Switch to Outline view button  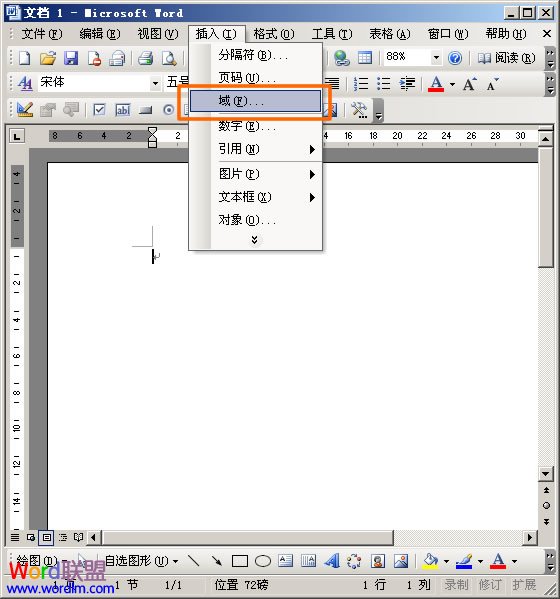tap(63, 537)
